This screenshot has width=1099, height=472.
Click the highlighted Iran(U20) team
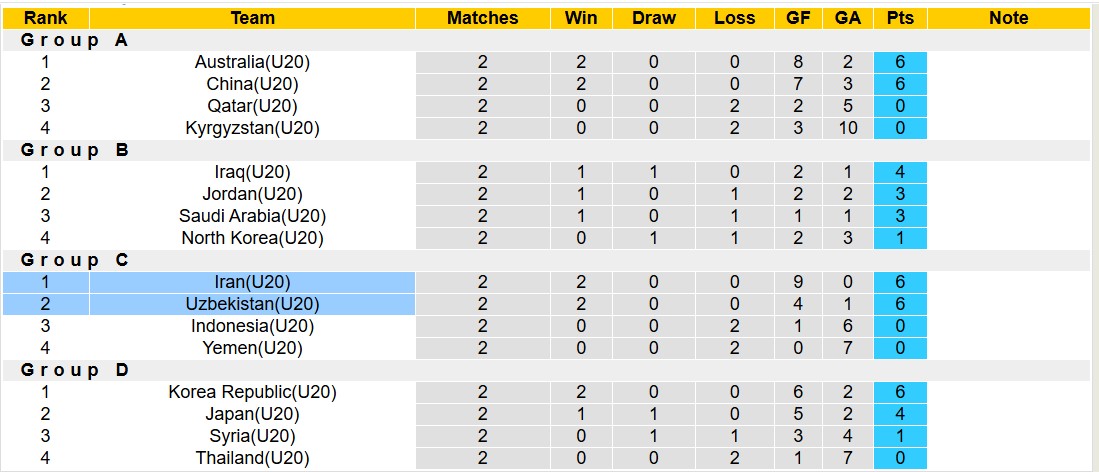(x=252, y=282)
